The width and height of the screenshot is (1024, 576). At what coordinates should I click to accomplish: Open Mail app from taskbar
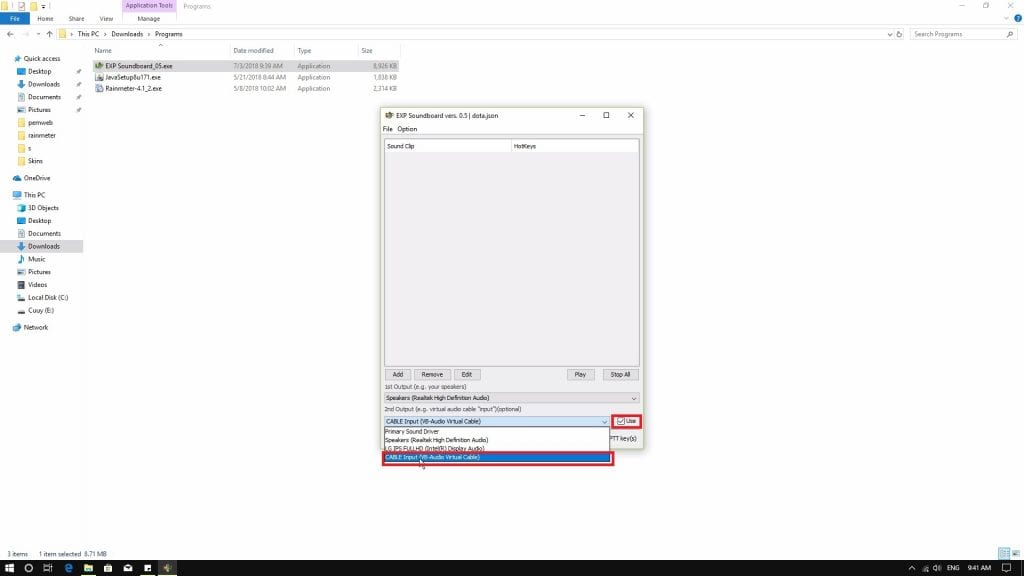tap(128, 568)
